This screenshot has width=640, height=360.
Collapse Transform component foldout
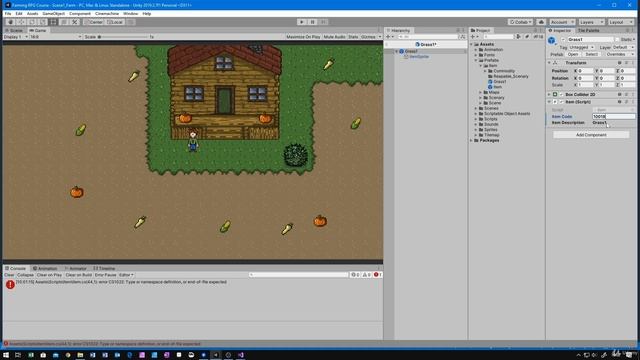[549, 63]
